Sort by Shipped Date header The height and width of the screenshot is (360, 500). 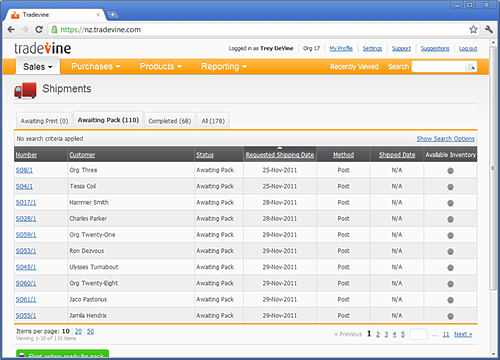pyautogui.click(x=397, y=155)
